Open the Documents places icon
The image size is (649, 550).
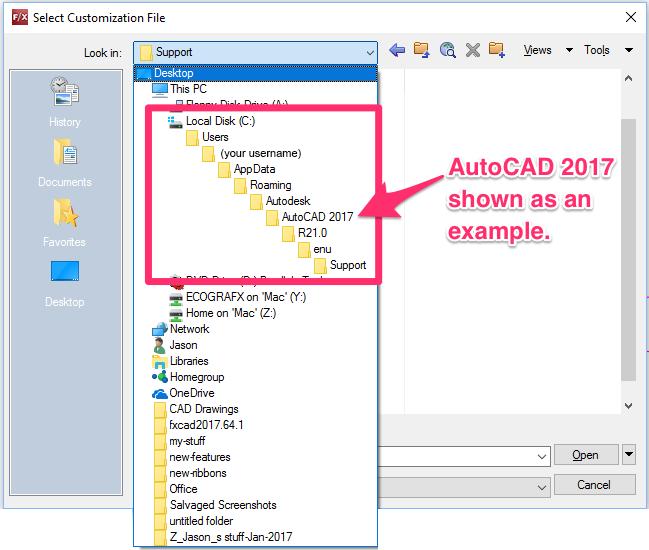(x=65, y=163)
